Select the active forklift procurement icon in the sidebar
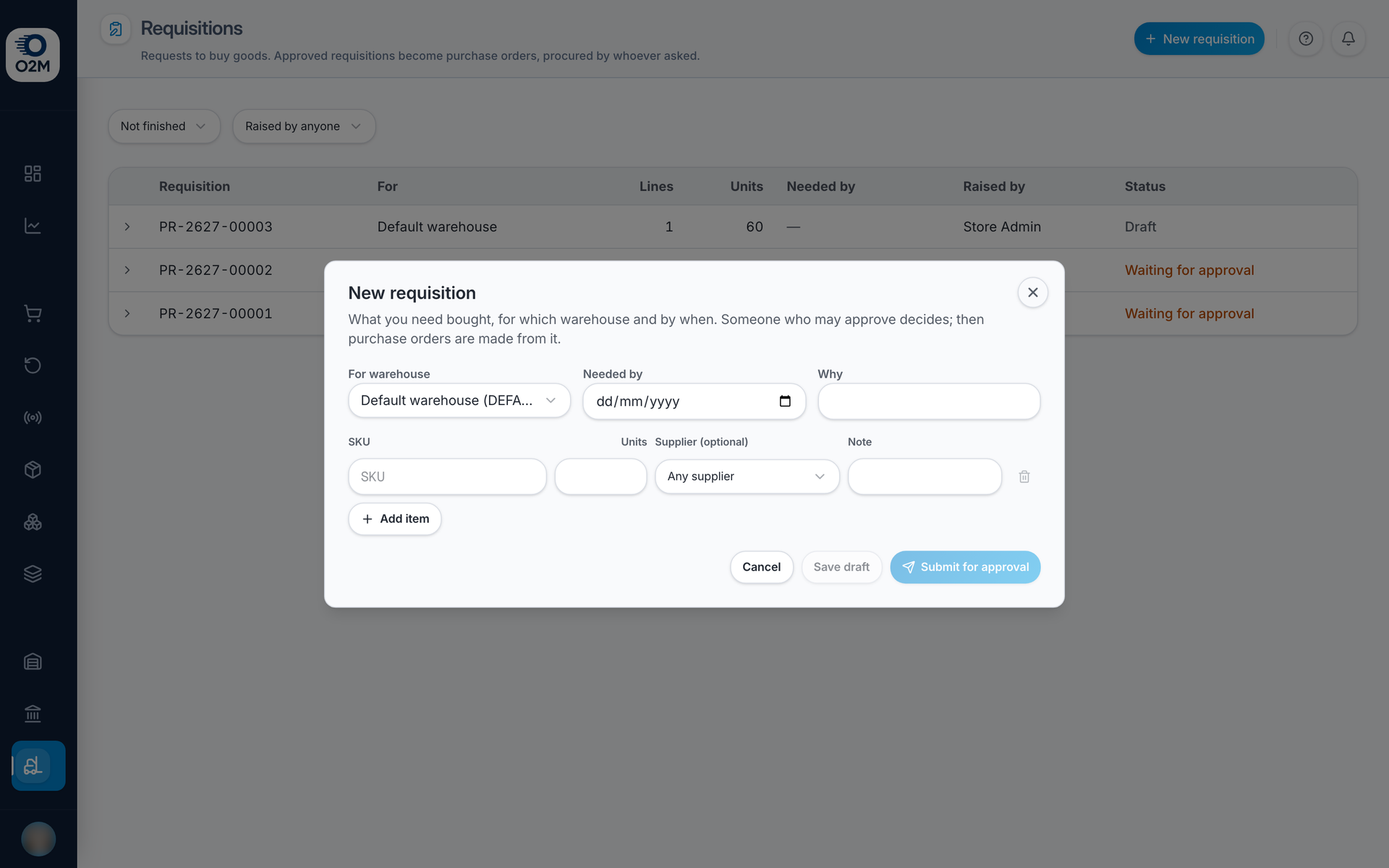The image size is (1389, 868). (x=38, y=765)
